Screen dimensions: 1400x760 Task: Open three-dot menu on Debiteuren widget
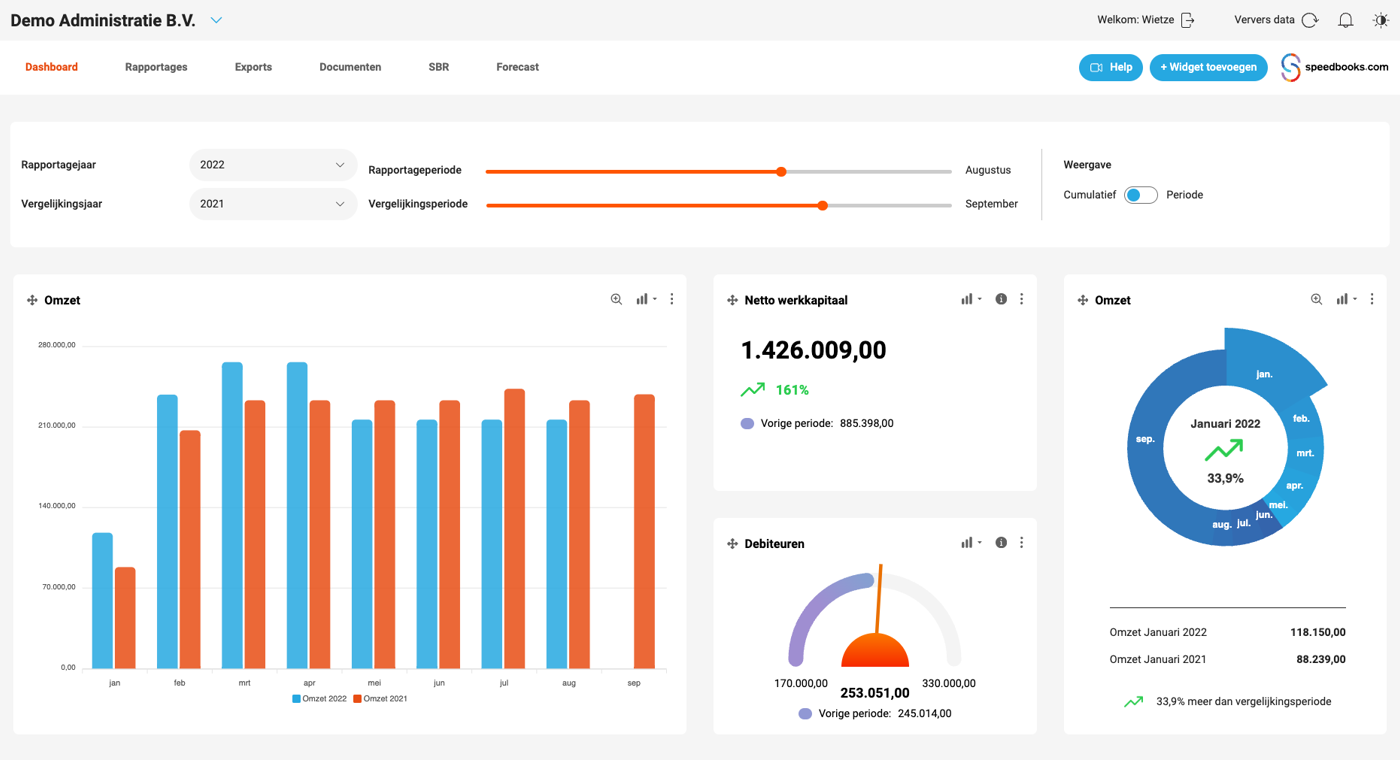point(1021,543)
